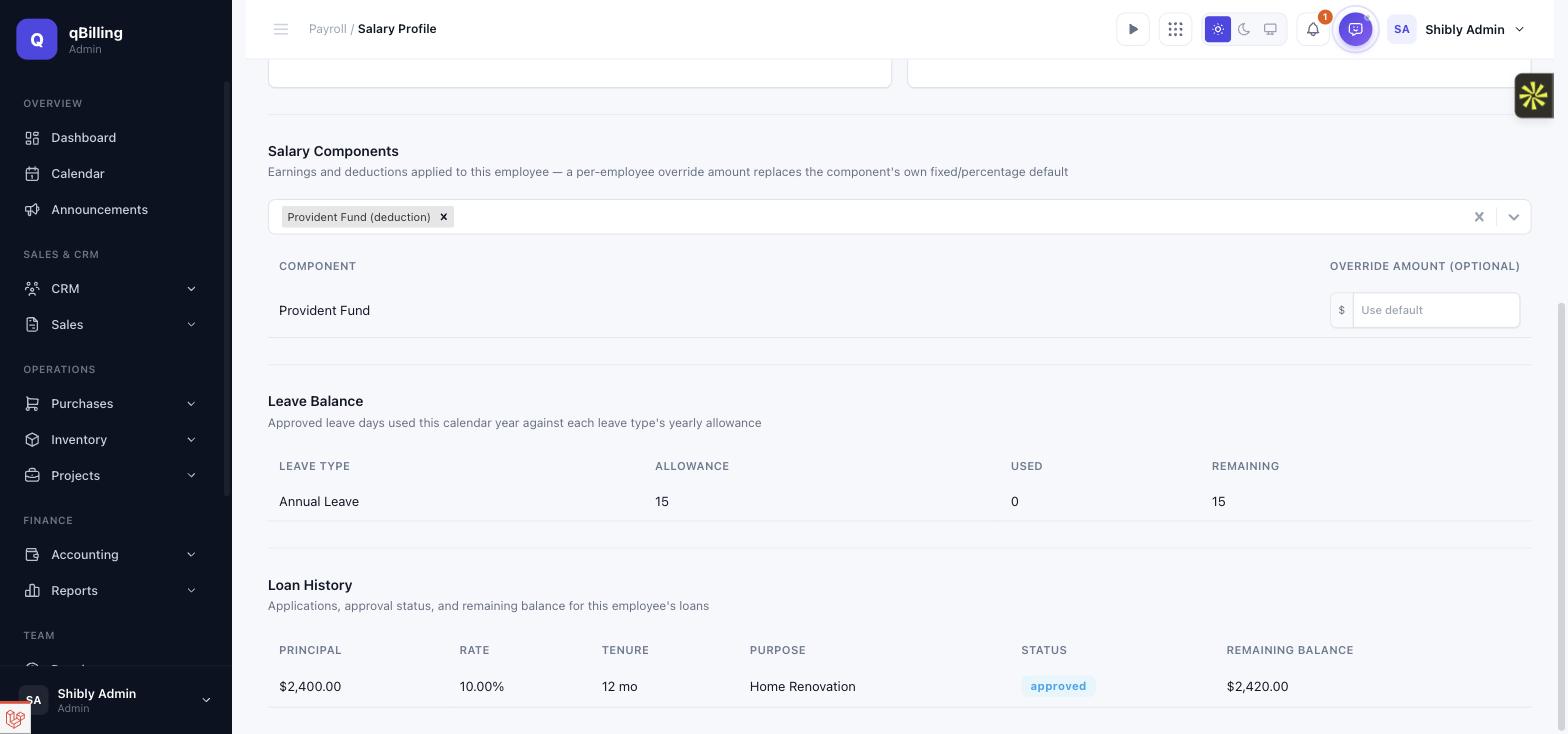1568x734 pixels.
Task: Open the apps grid launcher icon
Action: point(1176,29)
